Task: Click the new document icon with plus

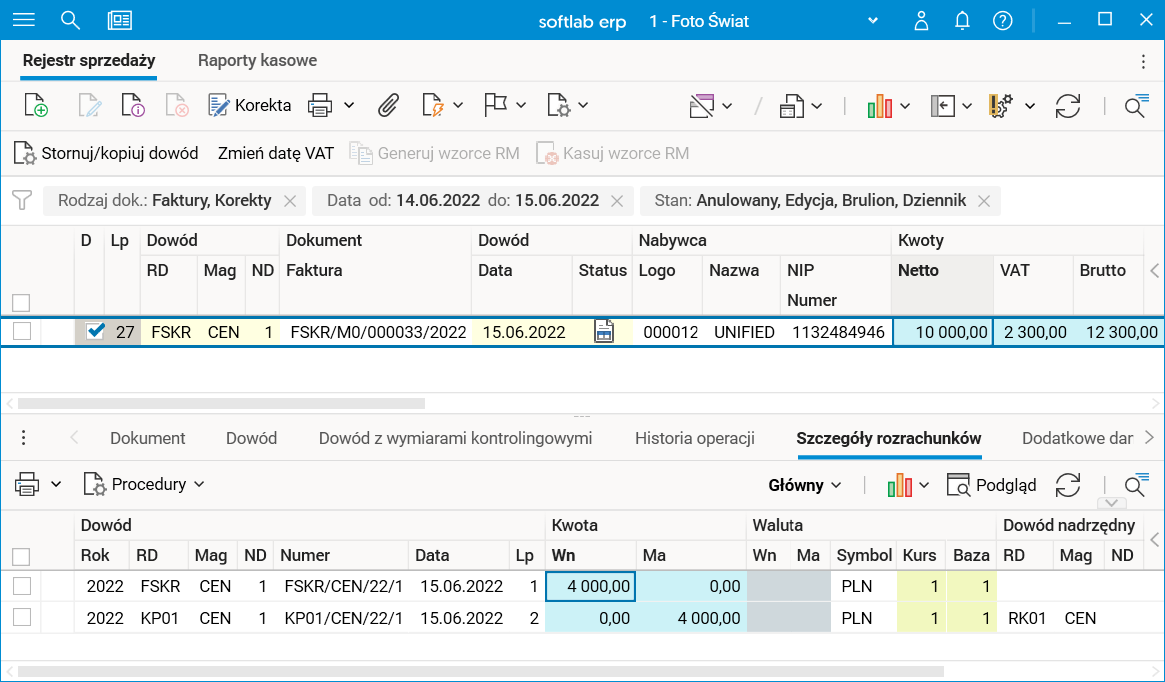Action: tap(36, 105)
